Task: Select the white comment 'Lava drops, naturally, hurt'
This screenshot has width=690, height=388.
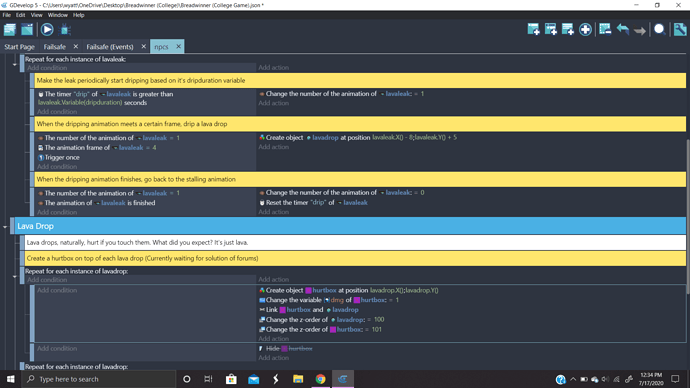Action: click(x=355, y=242)
